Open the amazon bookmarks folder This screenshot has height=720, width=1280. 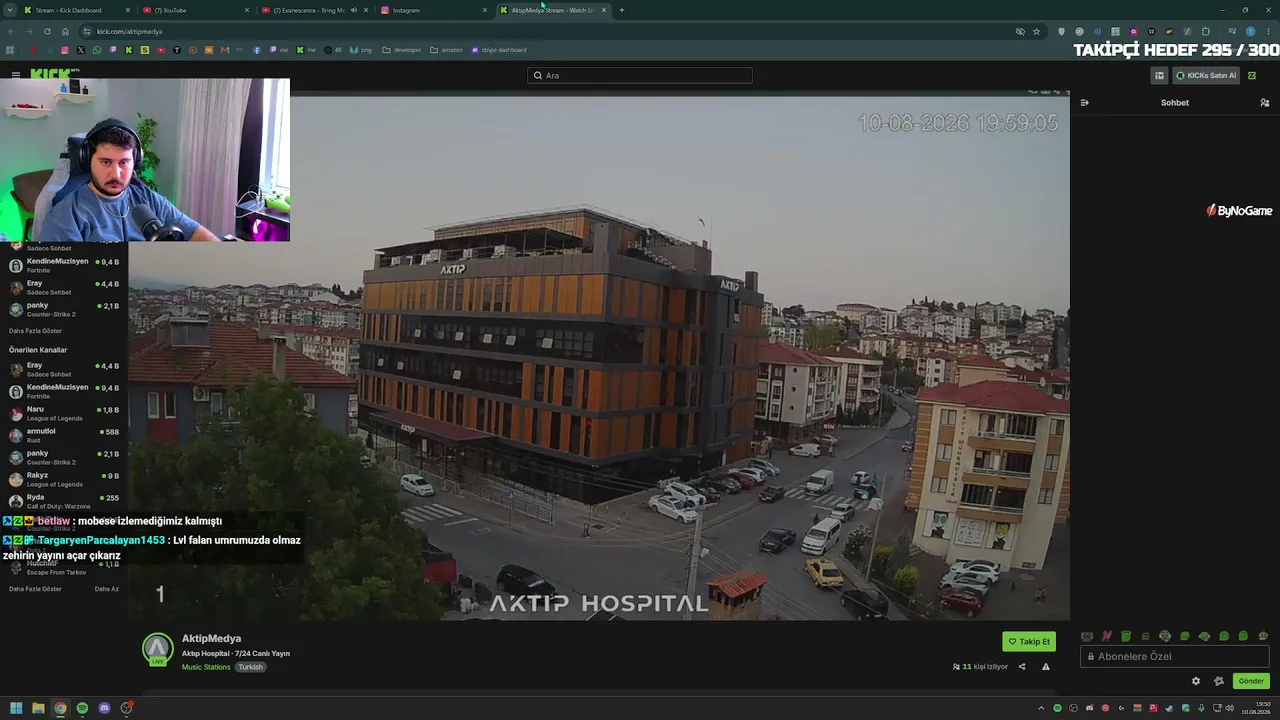447,50
